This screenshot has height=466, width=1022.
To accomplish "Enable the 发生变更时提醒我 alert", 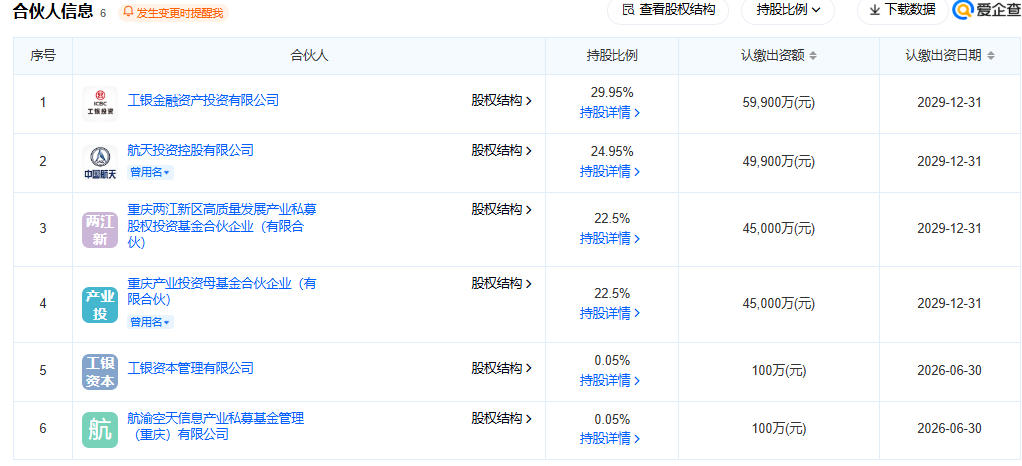I will pos(173,13).
